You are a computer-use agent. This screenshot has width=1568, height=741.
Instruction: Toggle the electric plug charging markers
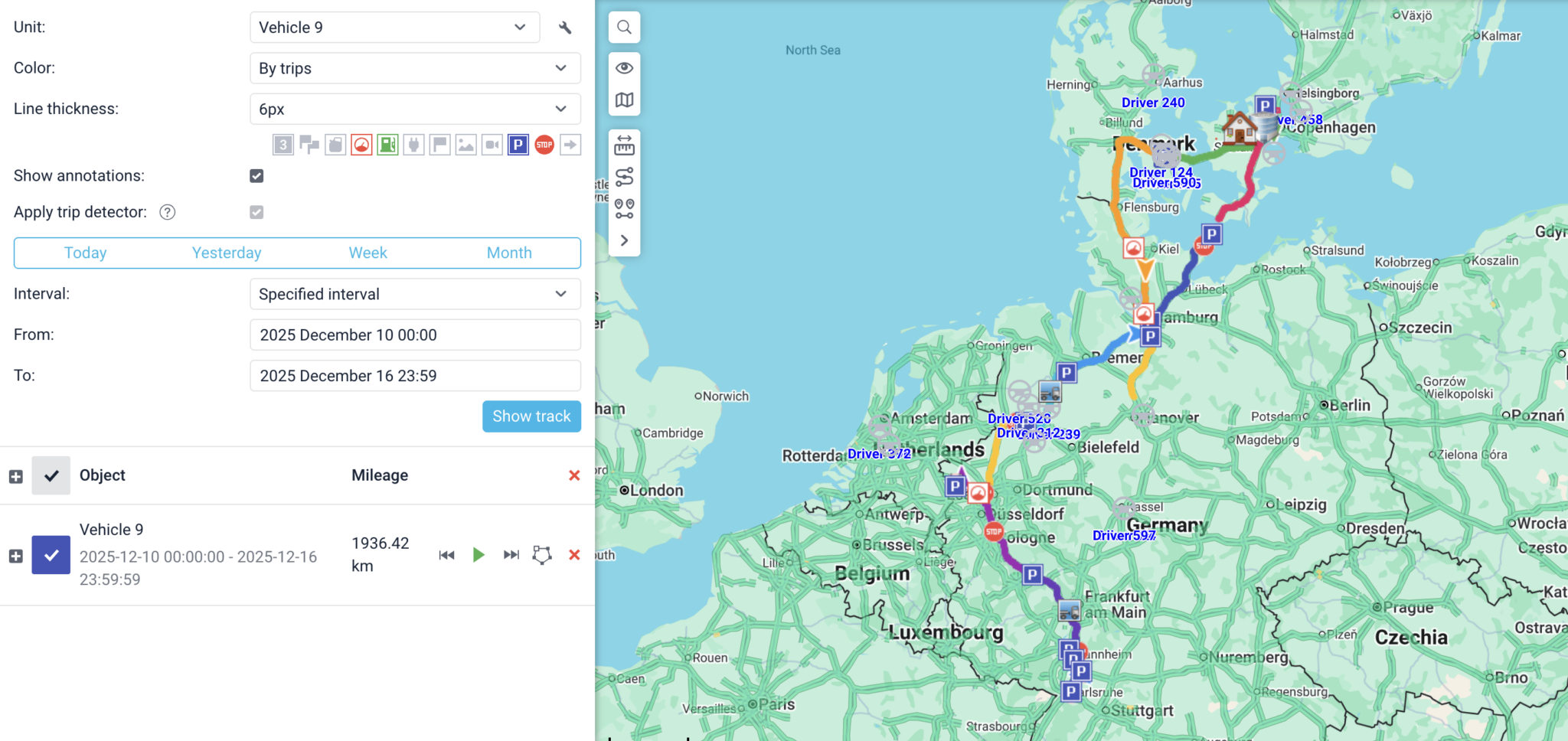413,145
